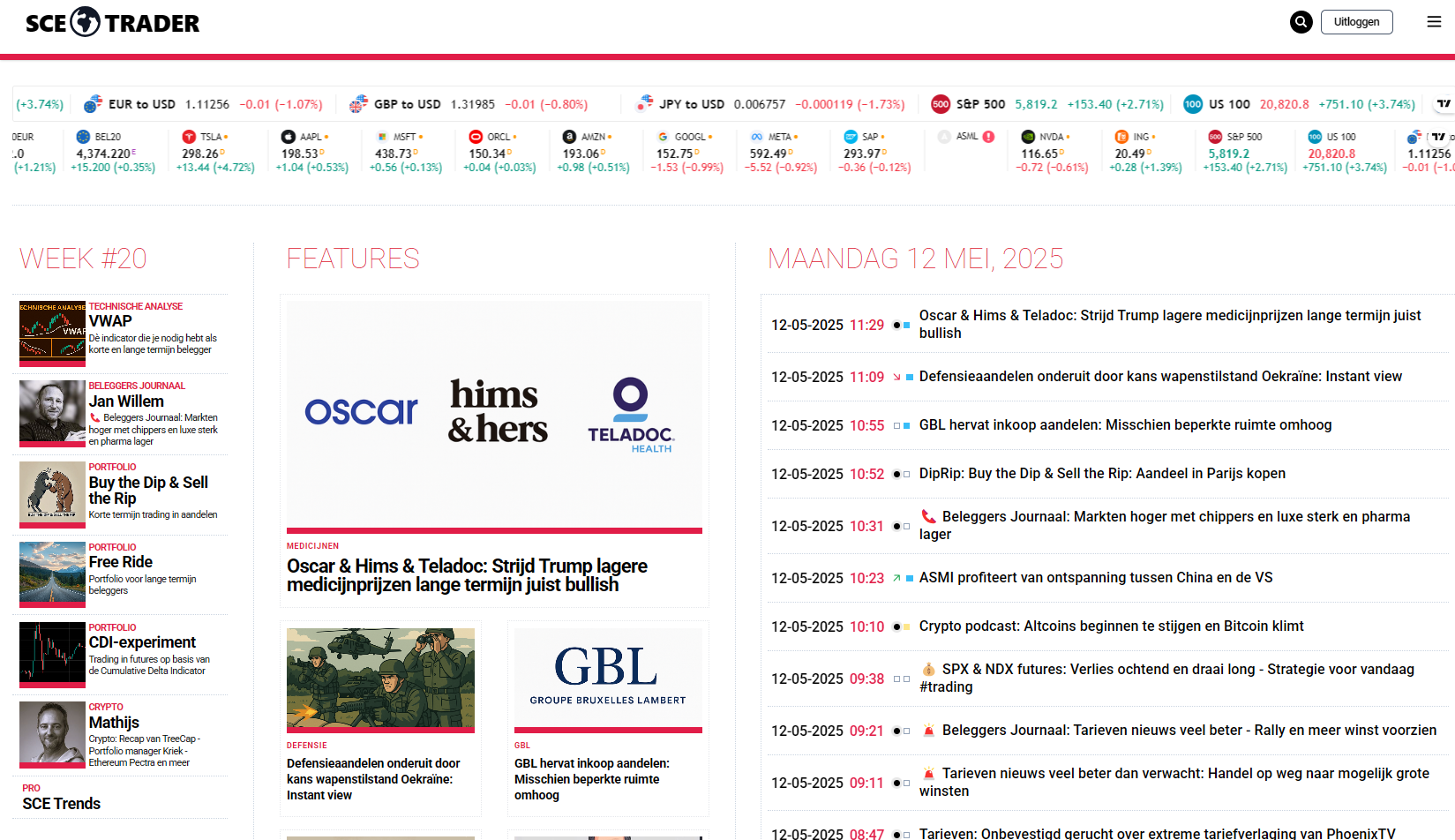Open the CDI-experiment chart thumbnail
This screenshot has height=840, width=1455.
tap(52, 655)
